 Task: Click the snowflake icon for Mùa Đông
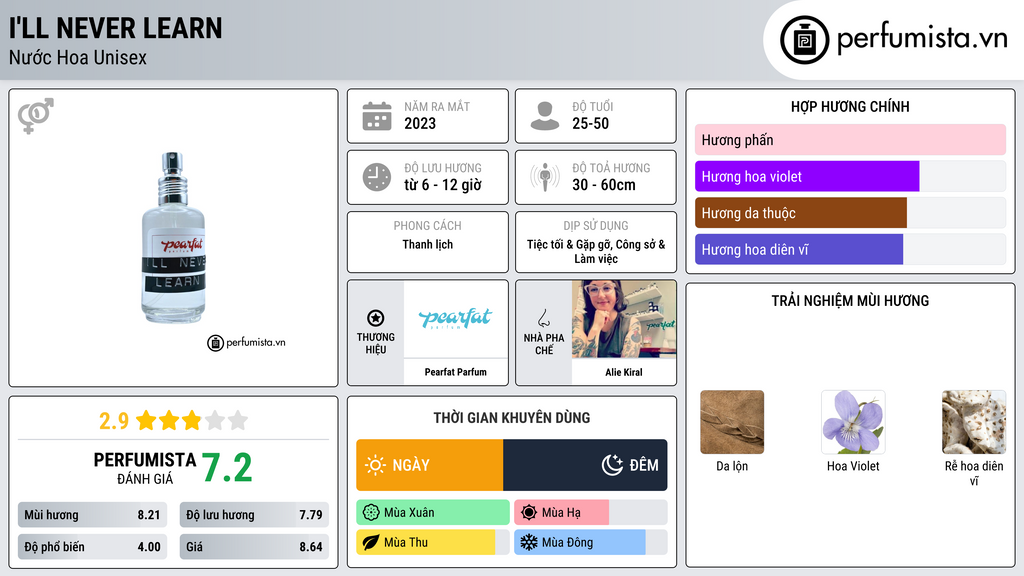click(x=529, y=543)
